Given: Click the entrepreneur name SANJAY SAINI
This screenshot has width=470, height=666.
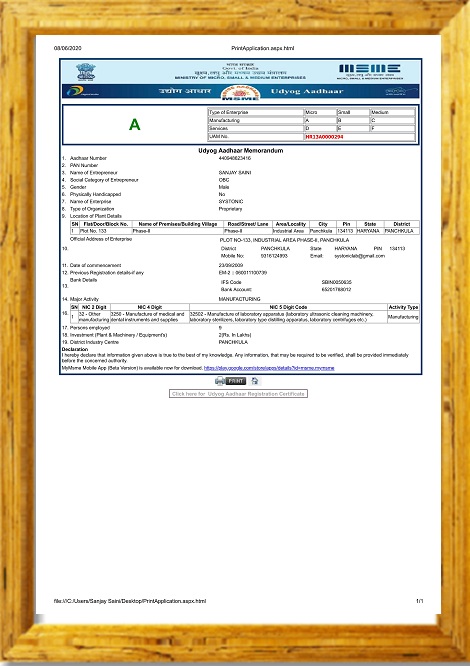Looking at the screenshot, I should [235, 172].
